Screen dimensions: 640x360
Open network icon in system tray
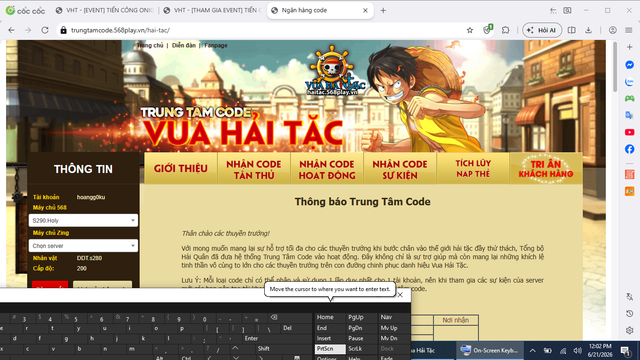click(563, 351)
